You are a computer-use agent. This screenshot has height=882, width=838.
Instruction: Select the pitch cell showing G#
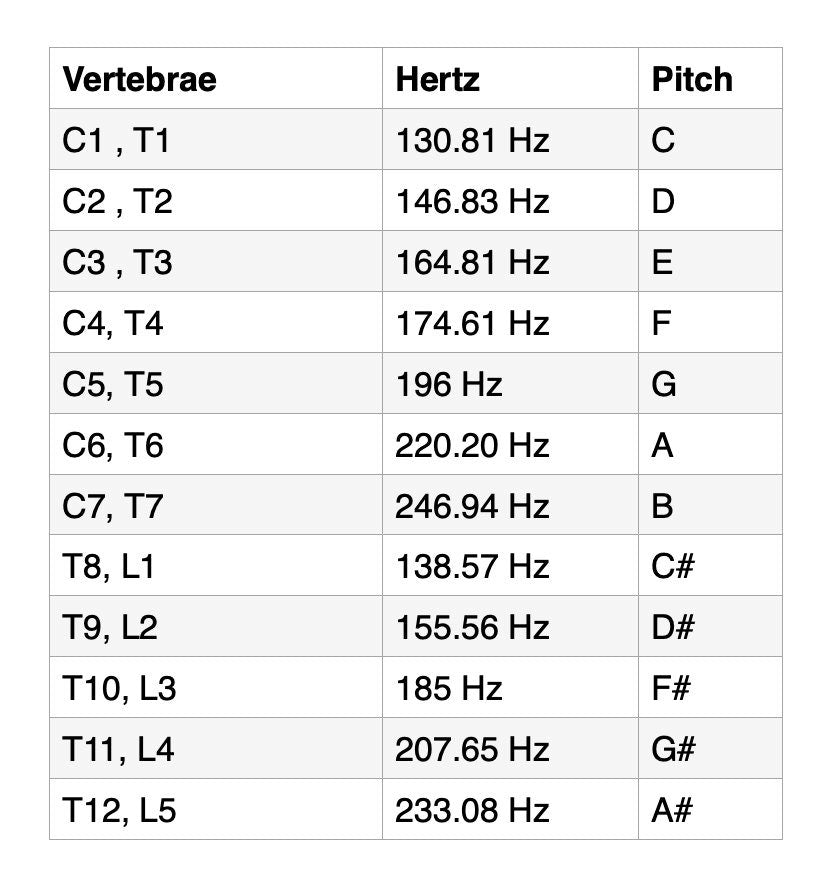tap(710, 748)
